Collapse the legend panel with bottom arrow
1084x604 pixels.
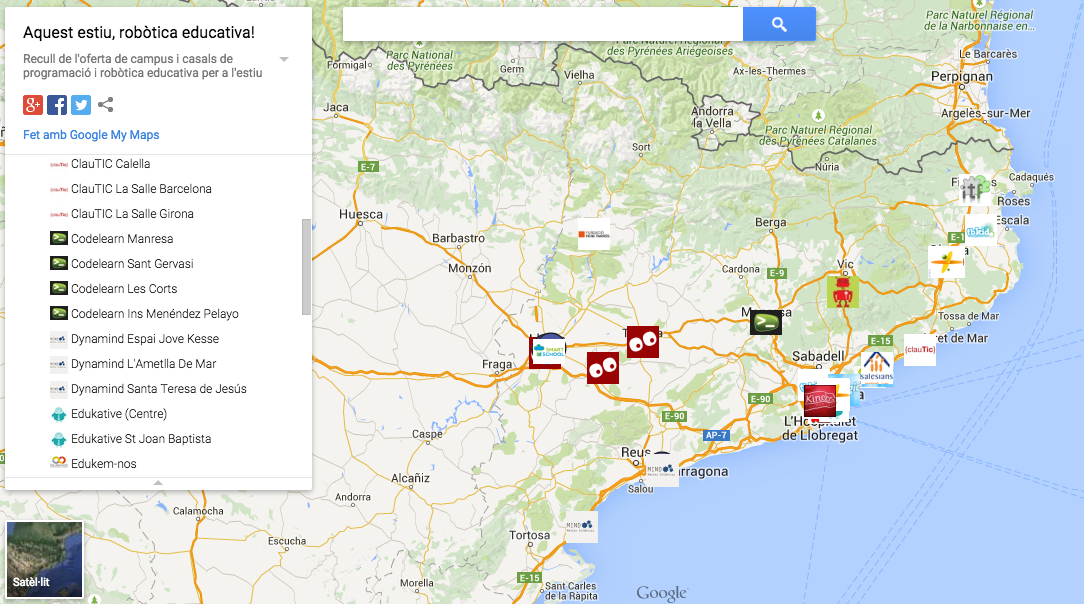click(158, 483)
